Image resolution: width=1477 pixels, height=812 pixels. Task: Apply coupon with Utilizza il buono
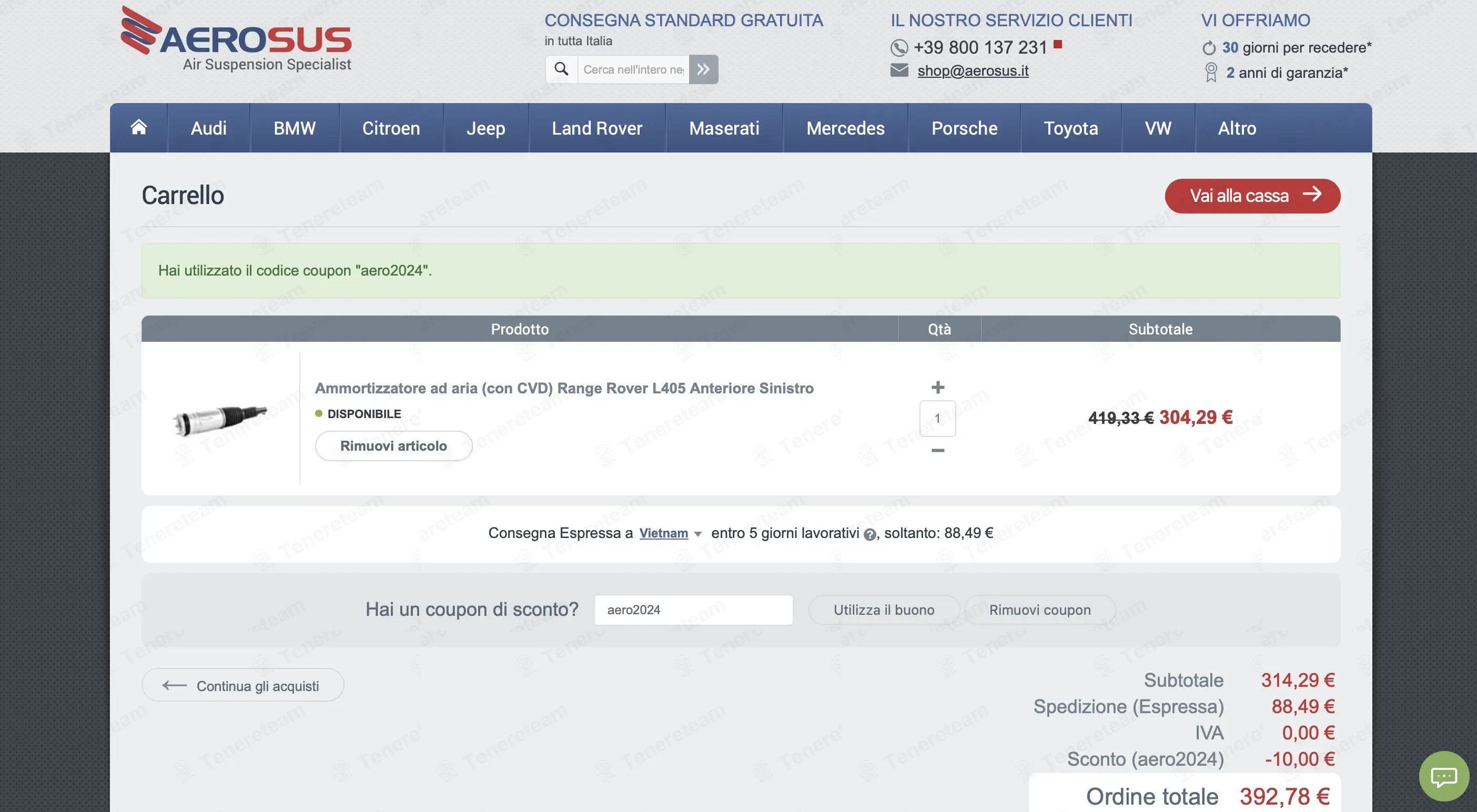click(884, 610)
